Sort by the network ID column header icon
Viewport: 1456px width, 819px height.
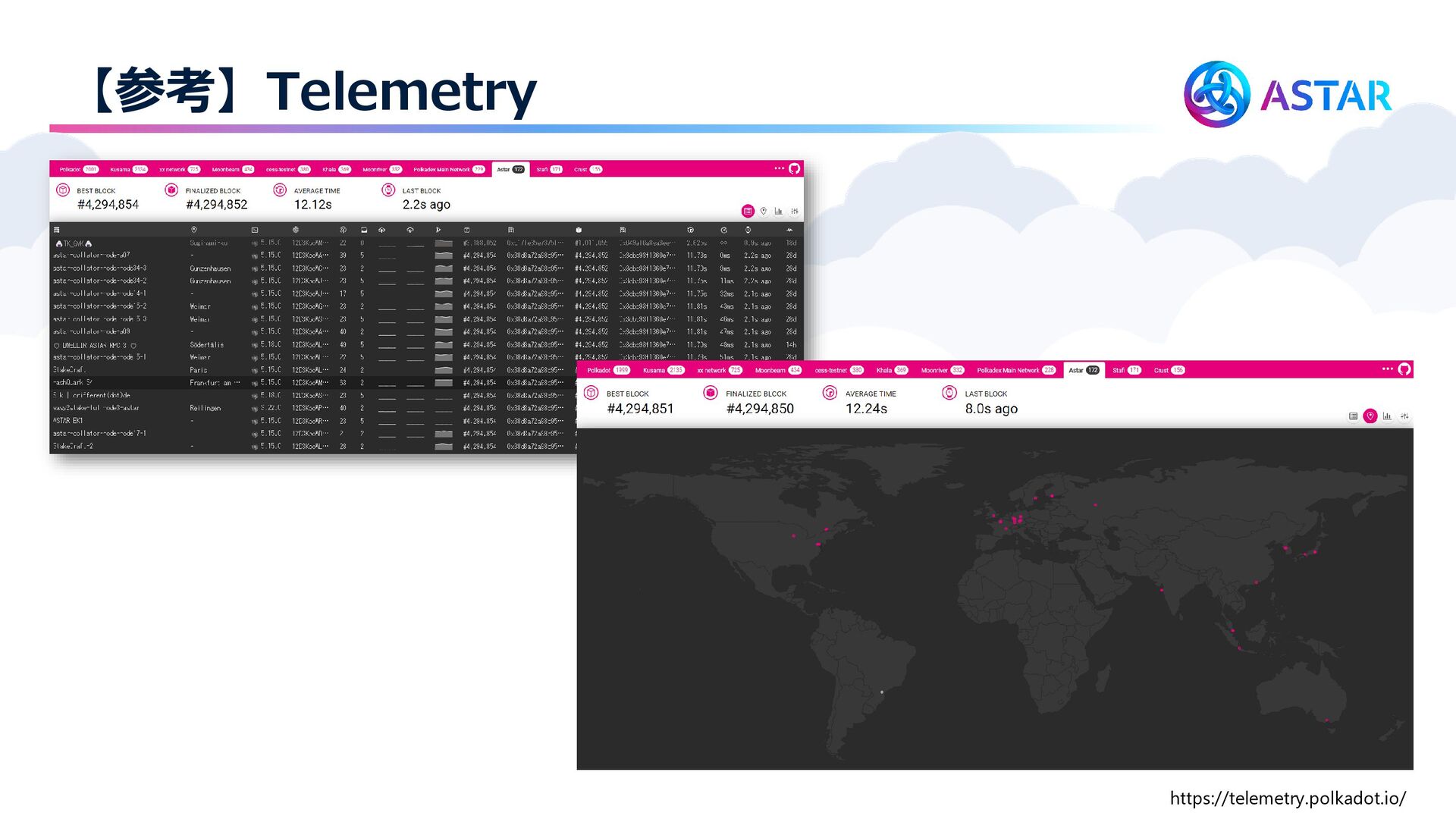point(296,230)
